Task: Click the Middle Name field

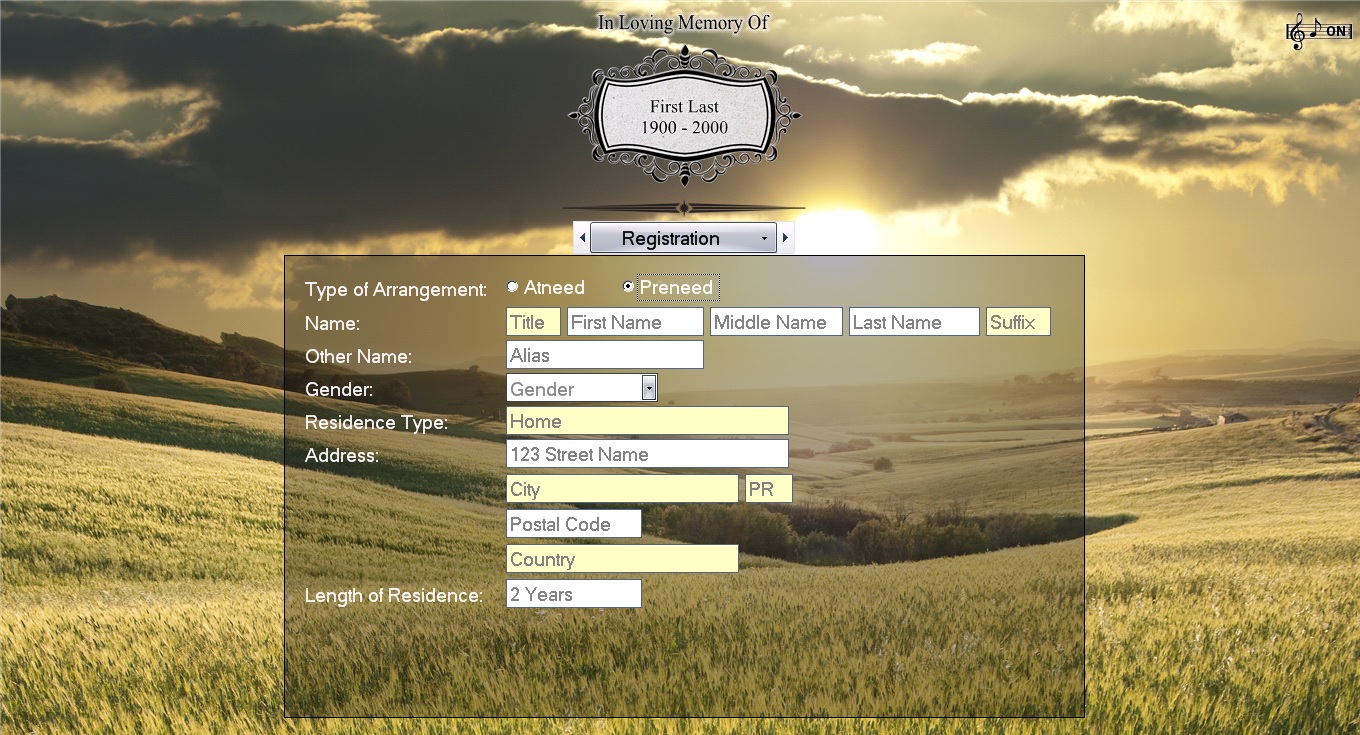Action: point(776,322)
